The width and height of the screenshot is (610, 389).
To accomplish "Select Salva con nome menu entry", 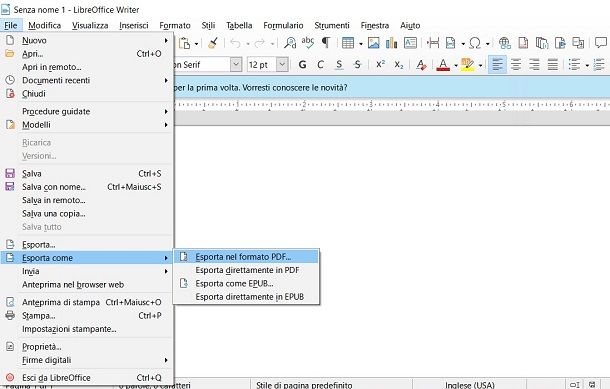I will click(87, 187).
